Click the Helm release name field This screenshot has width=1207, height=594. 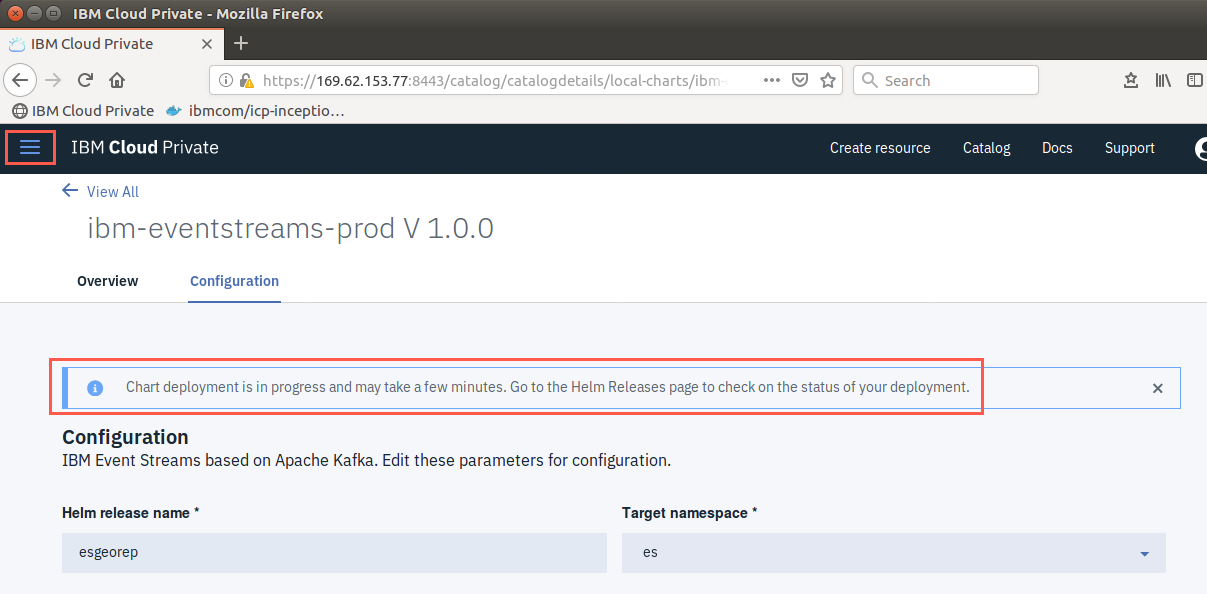coord(334,553)
